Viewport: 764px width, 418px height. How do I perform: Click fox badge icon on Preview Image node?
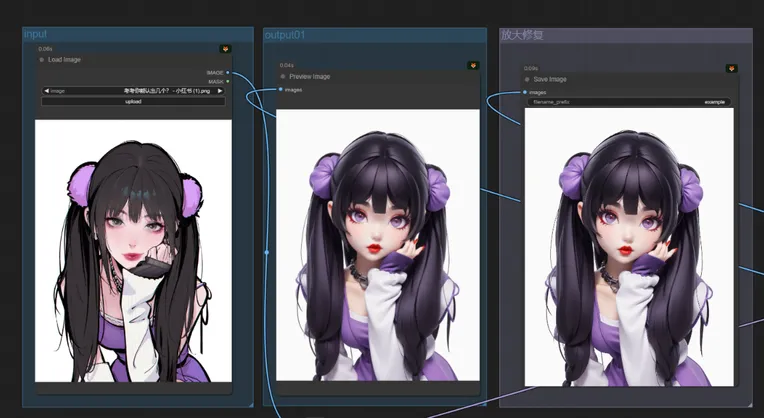click(473, 65)
